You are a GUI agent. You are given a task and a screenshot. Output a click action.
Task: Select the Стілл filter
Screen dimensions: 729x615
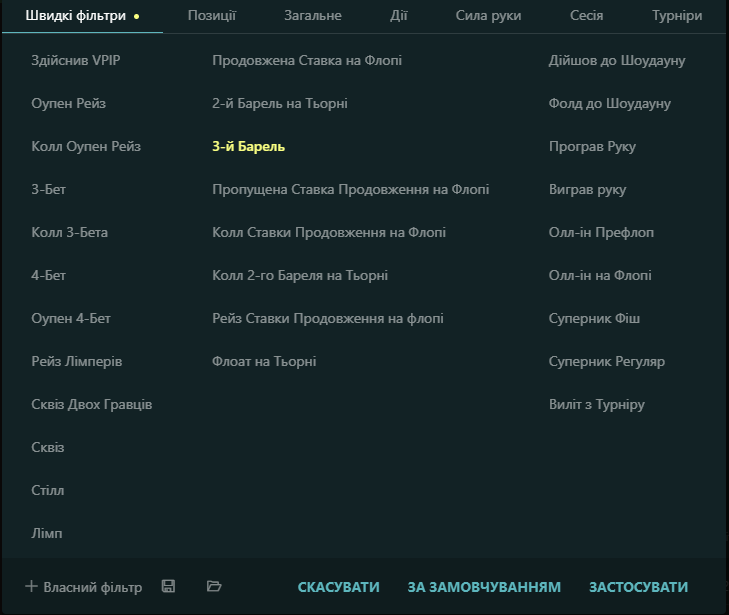click(48, 490)
